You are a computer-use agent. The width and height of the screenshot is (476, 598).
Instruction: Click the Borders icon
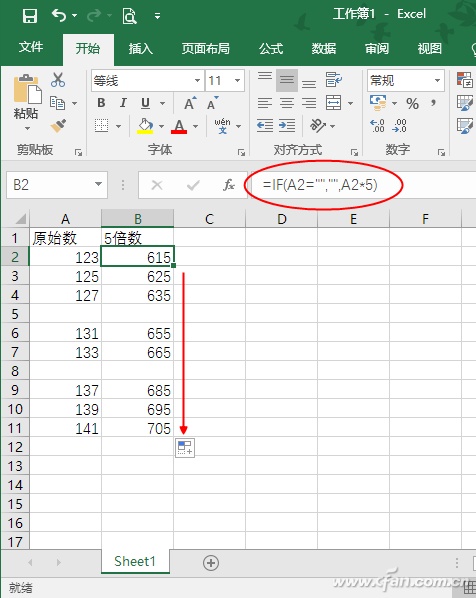[101, 125]
